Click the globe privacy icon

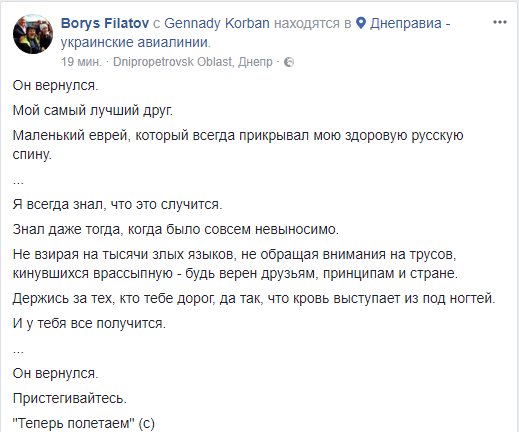point(289,62)
